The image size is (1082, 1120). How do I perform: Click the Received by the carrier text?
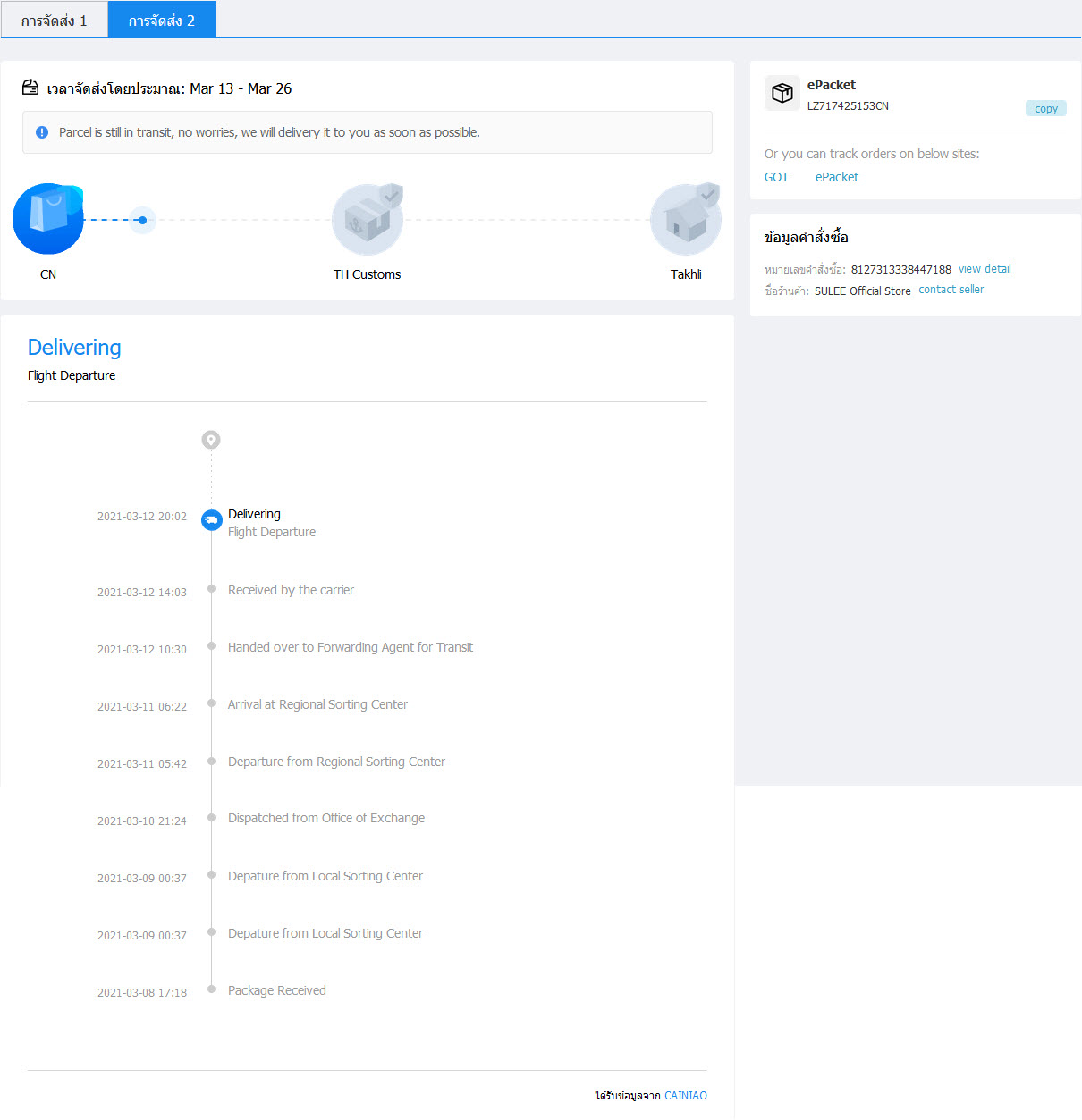pyautogui.click(x=291, y=590)
